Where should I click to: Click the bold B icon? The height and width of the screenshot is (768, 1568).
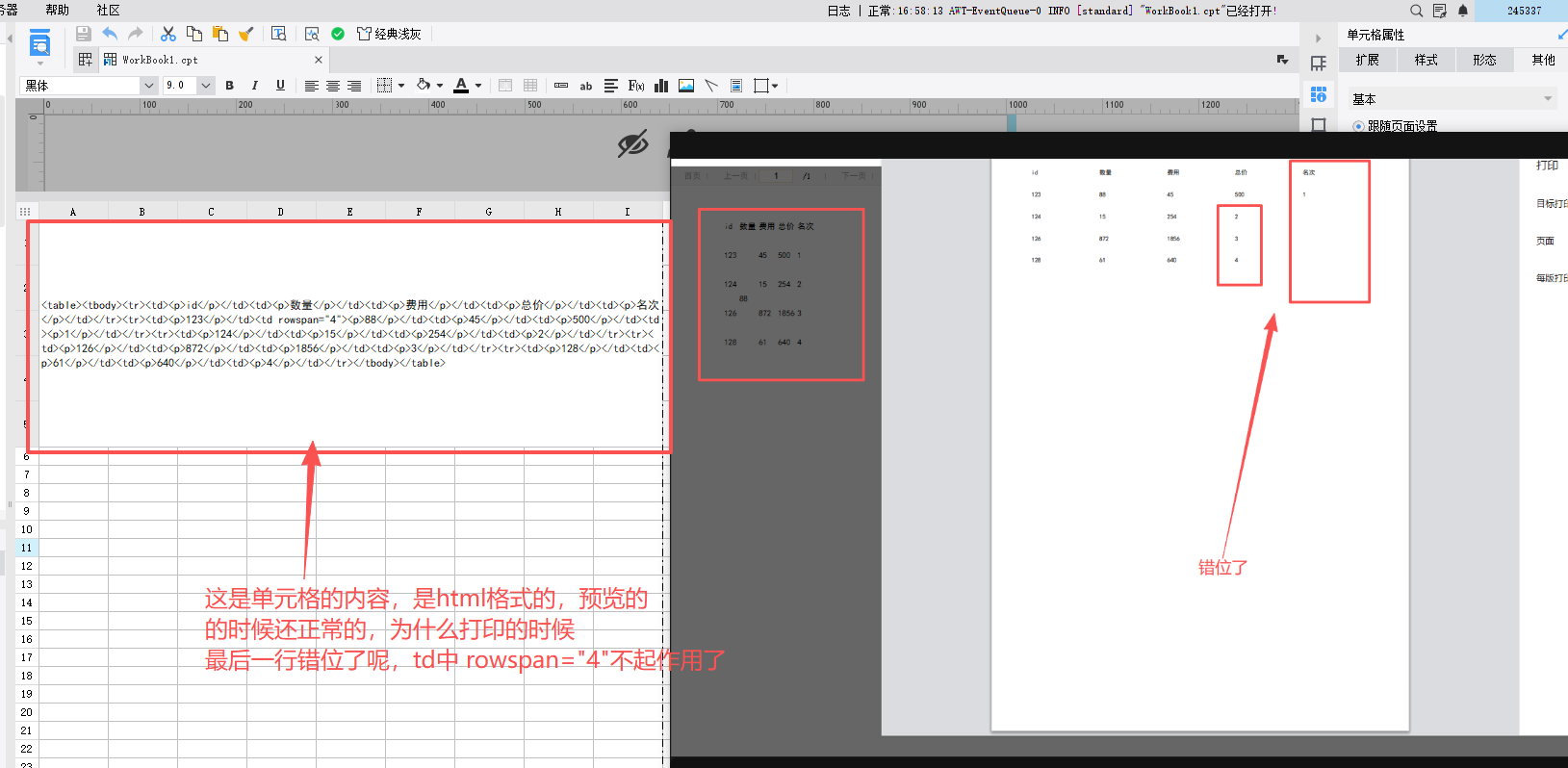tap(229, 86)
